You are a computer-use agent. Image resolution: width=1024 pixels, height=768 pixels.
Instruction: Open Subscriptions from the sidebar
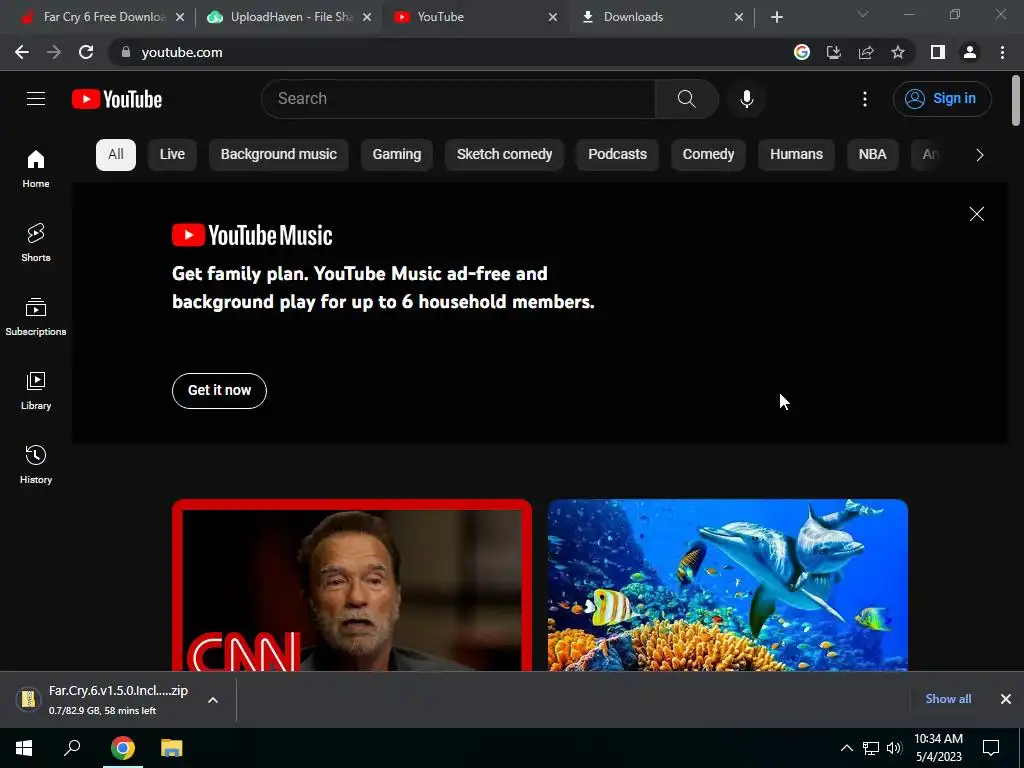36,317
